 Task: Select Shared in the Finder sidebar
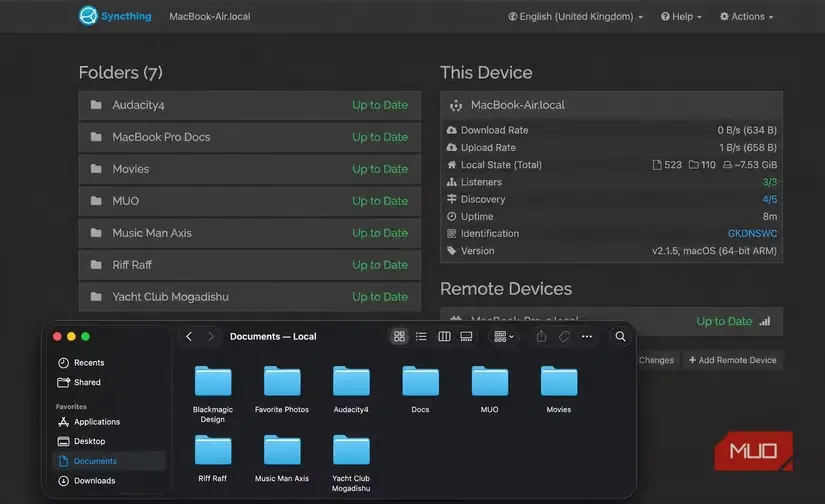point(109,382)
